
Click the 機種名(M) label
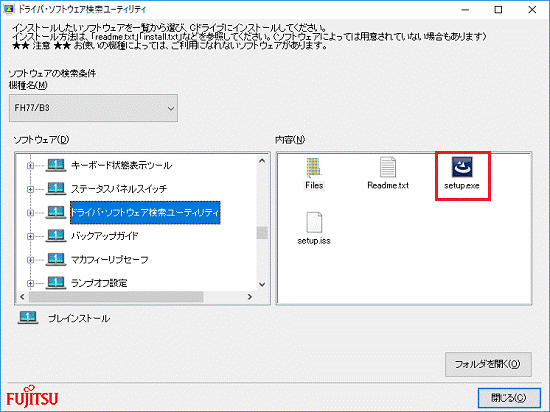click(28, 85)
